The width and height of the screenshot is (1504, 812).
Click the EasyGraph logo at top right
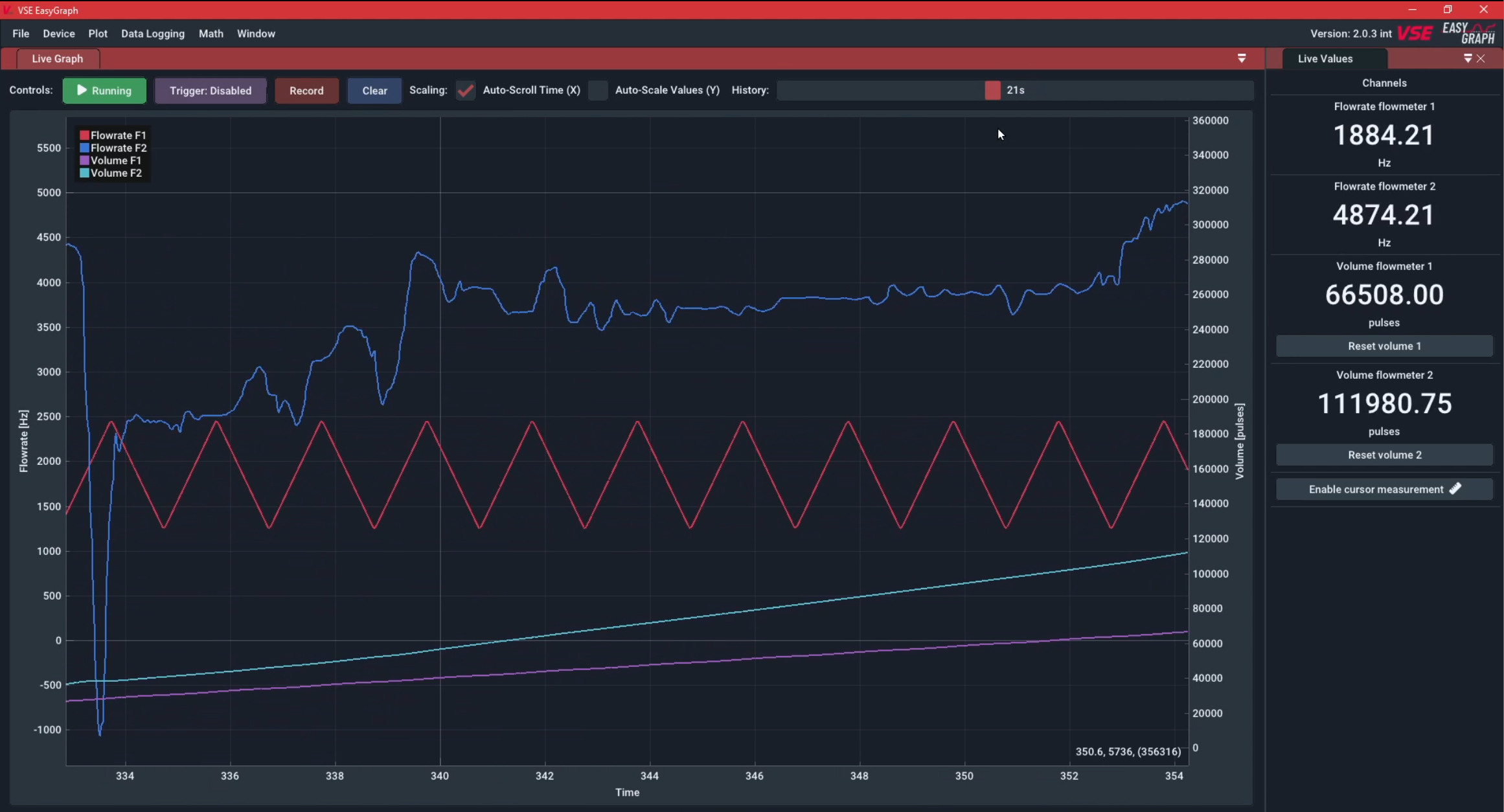pos(1468,33)
